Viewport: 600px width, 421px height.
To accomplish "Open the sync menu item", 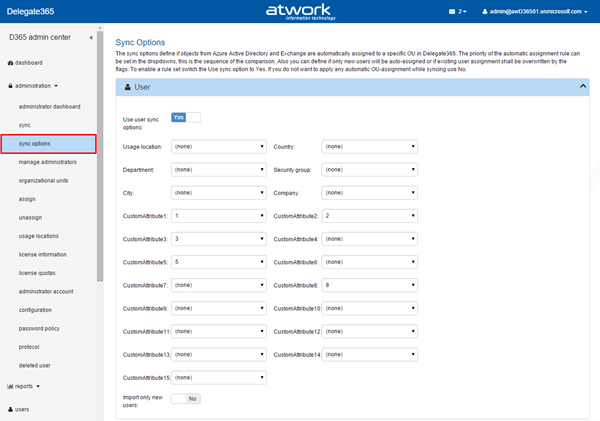I will pos(24,125).
